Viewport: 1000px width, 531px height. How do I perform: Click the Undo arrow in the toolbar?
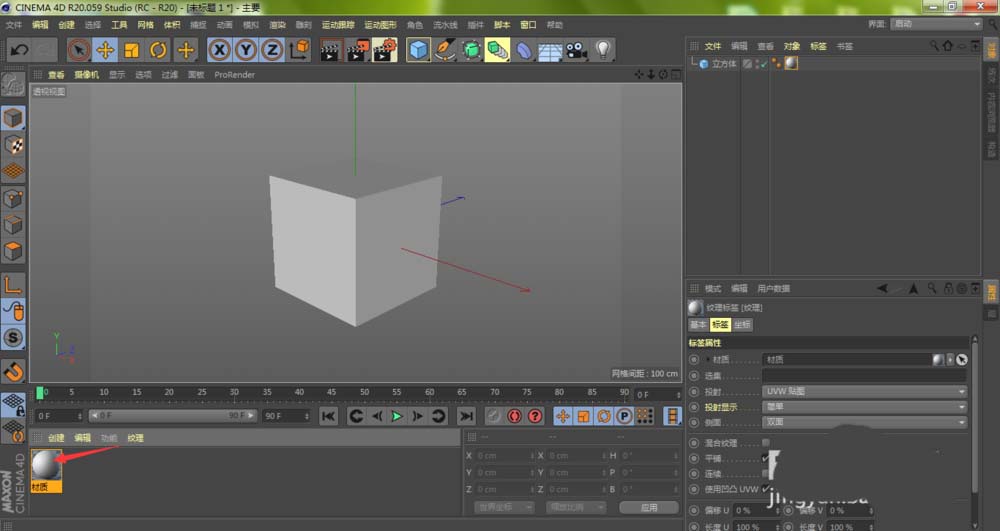coord(19,49)
